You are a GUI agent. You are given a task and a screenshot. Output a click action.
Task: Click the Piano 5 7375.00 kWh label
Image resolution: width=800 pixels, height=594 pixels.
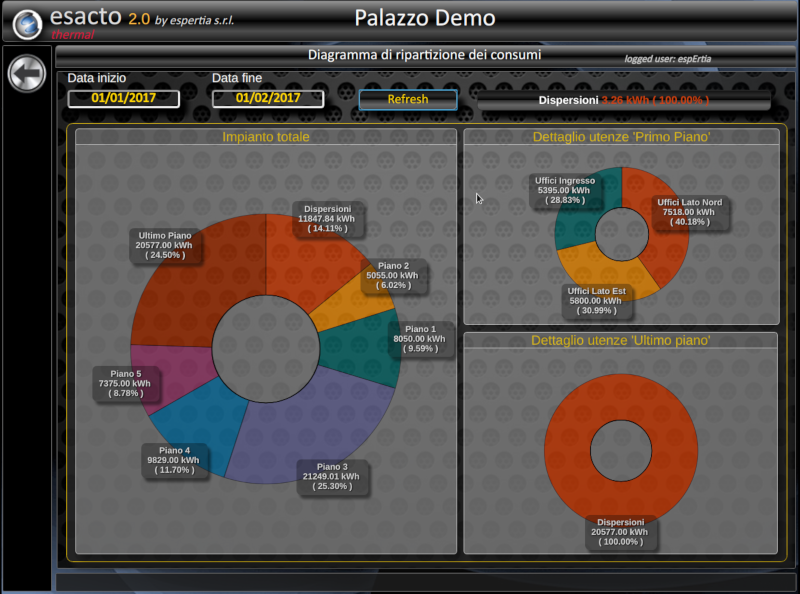[x=125, y=384]
